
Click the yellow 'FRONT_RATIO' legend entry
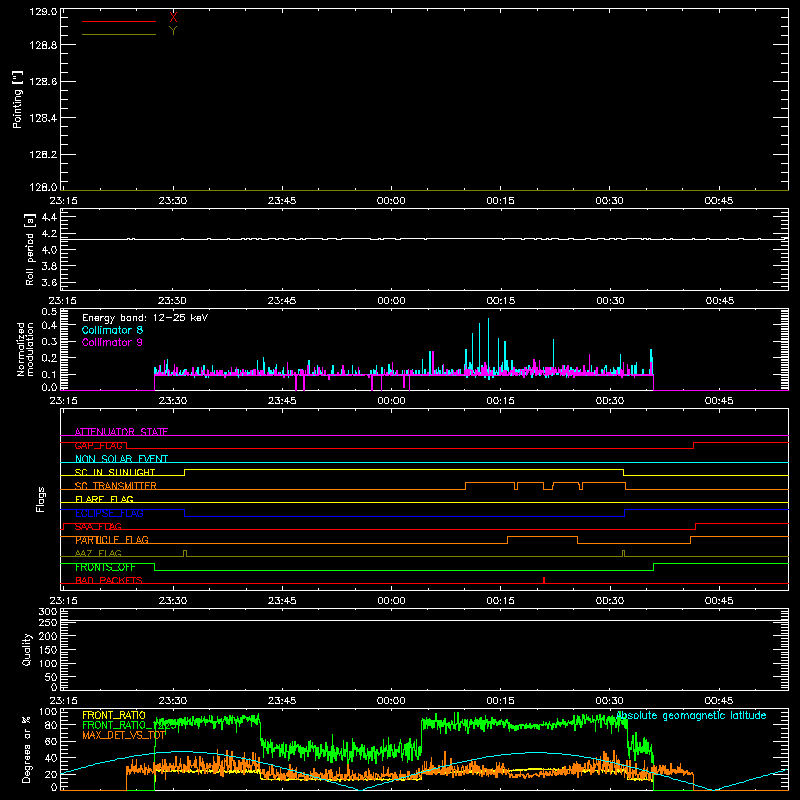click(x=114, y=715)
